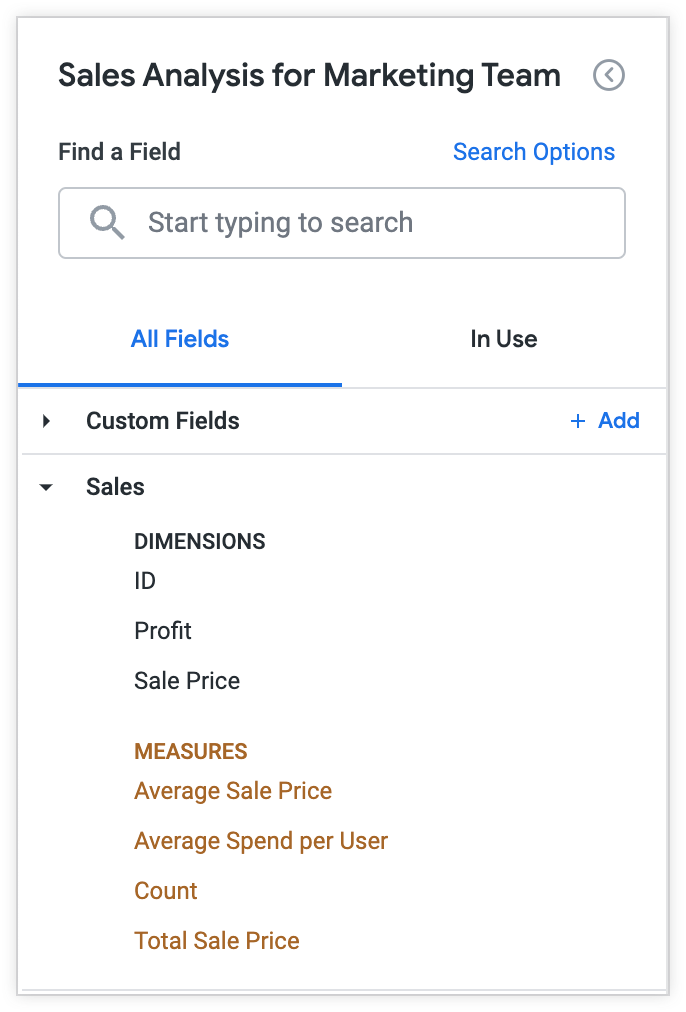Click the Find a Field label
The image size is (686, 1012).
pos(119,151)
